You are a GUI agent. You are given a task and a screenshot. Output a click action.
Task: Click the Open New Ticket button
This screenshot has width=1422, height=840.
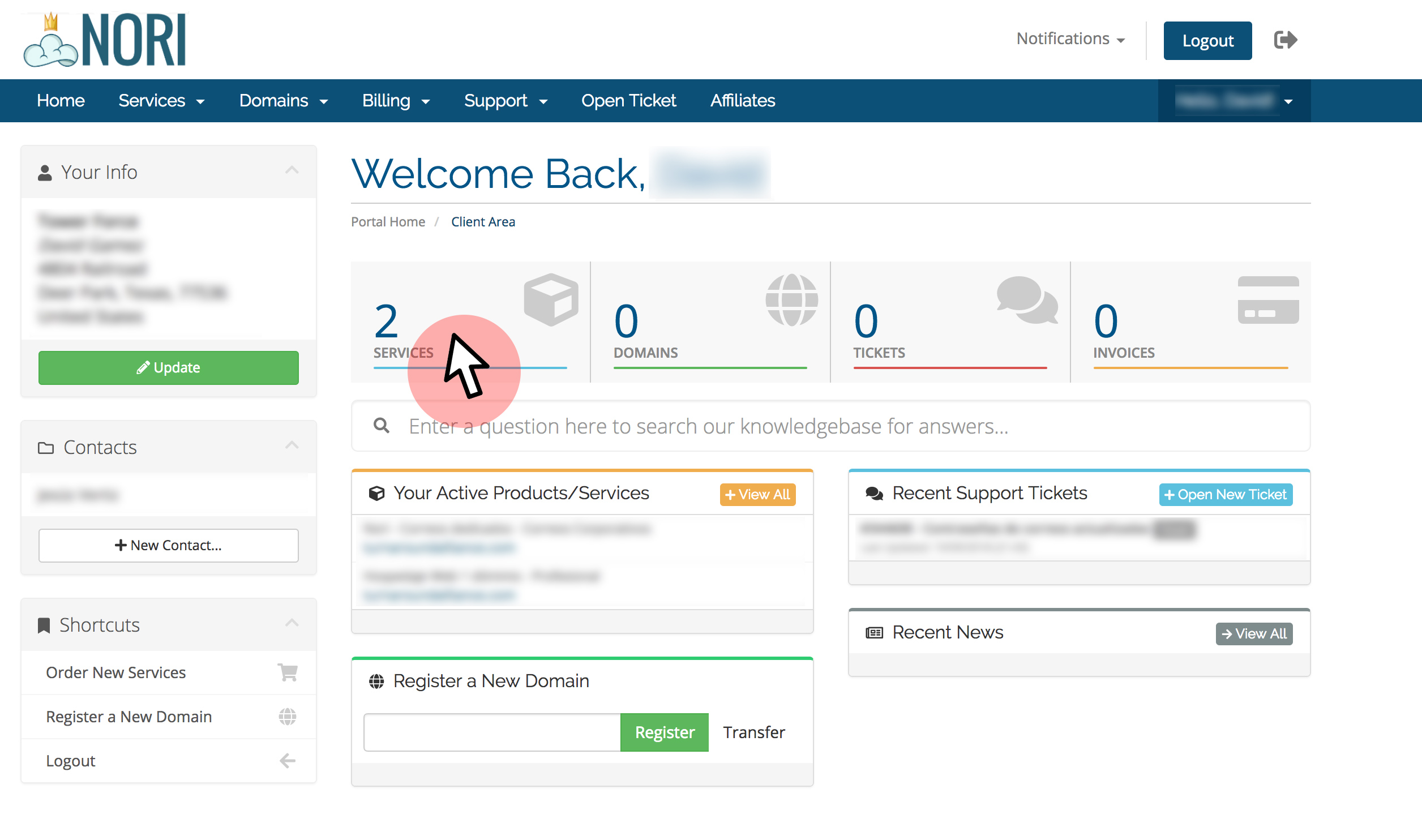[1226, 494]
